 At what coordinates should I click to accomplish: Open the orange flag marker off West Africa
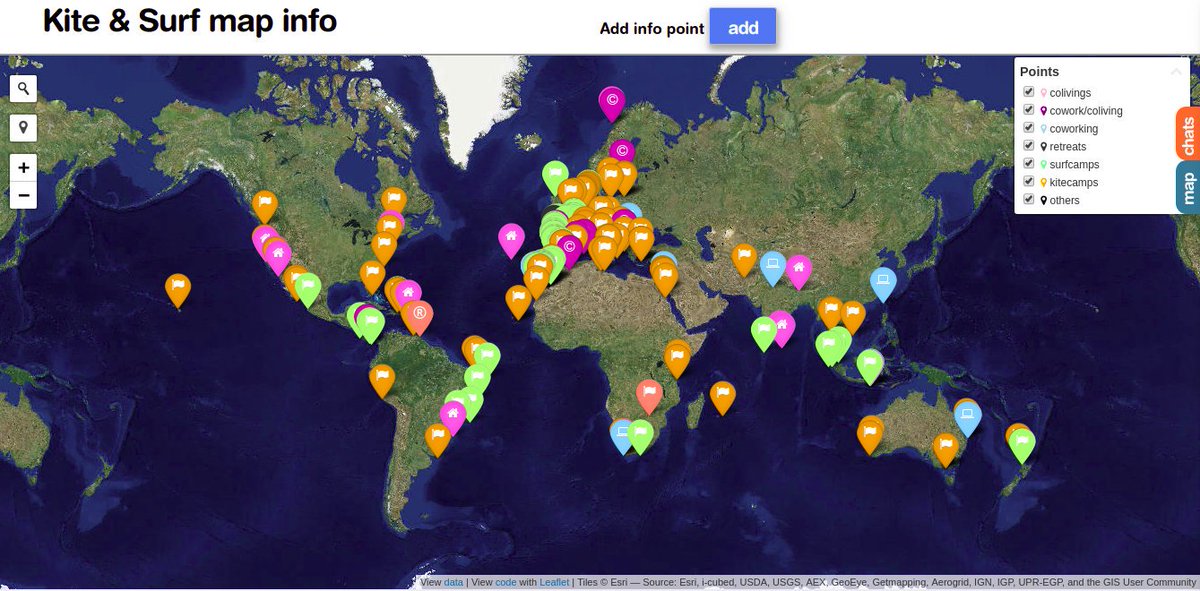(518, 302)
